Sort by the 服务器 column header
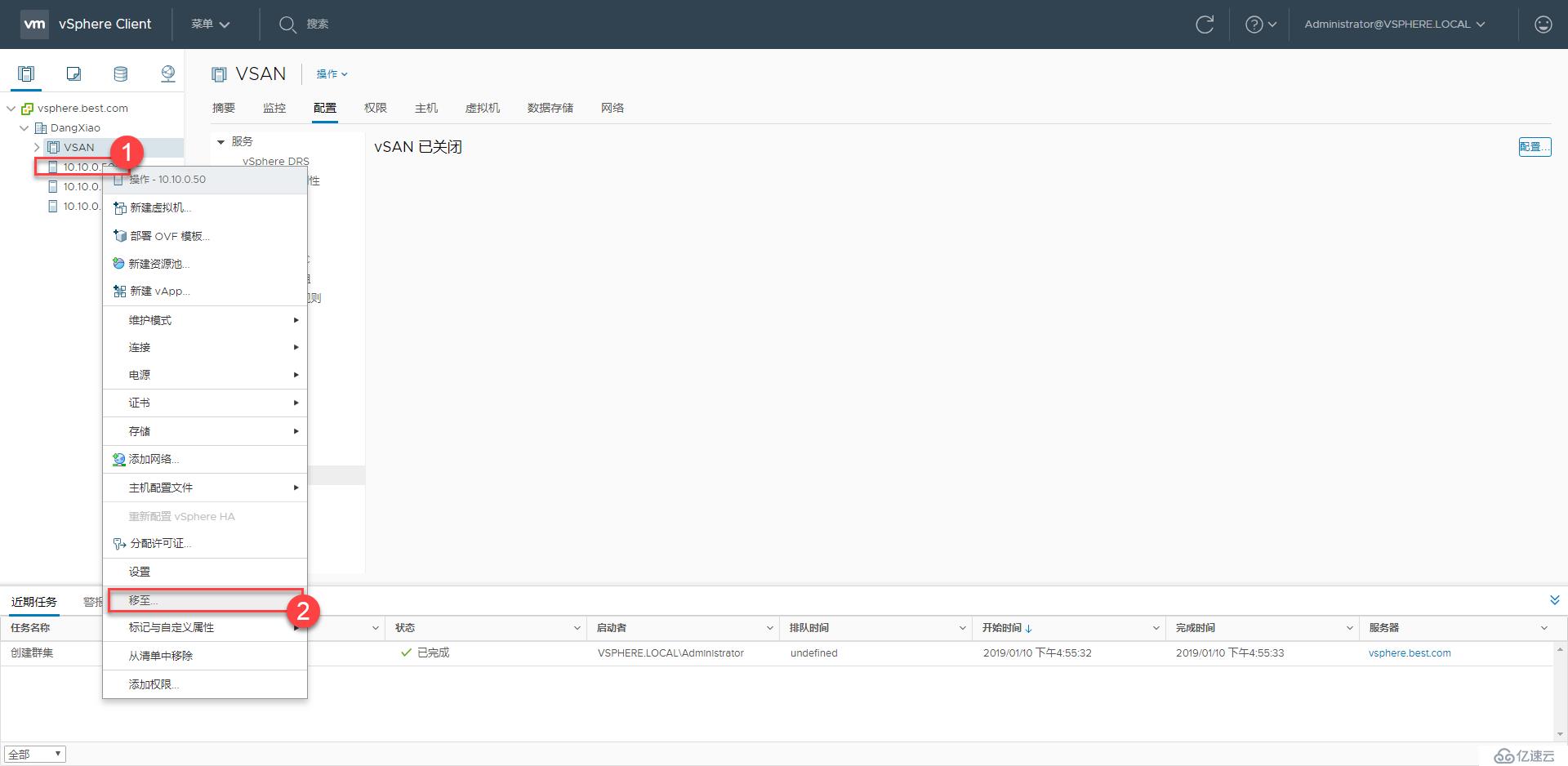This screenshot has width=1568, height=766. point(1384,628)
